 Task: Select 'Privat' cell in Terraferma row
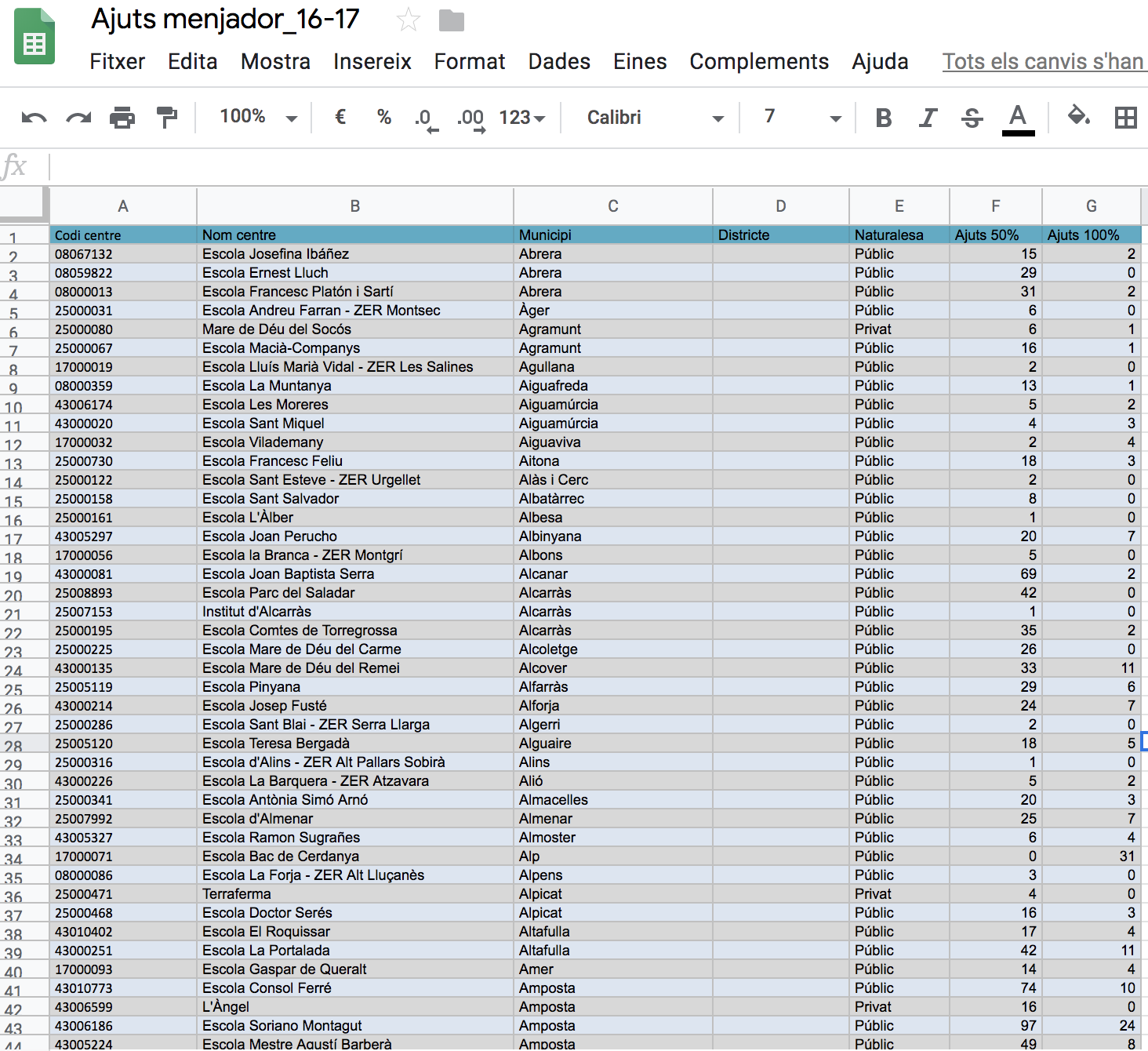tap(899, 894)
